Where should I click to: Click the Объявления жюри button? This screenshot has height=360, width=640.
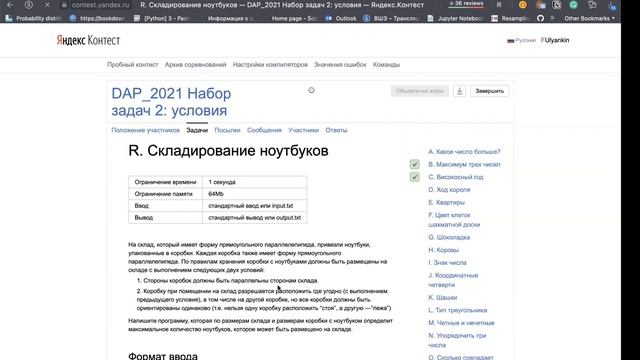(x=420, y=91)
